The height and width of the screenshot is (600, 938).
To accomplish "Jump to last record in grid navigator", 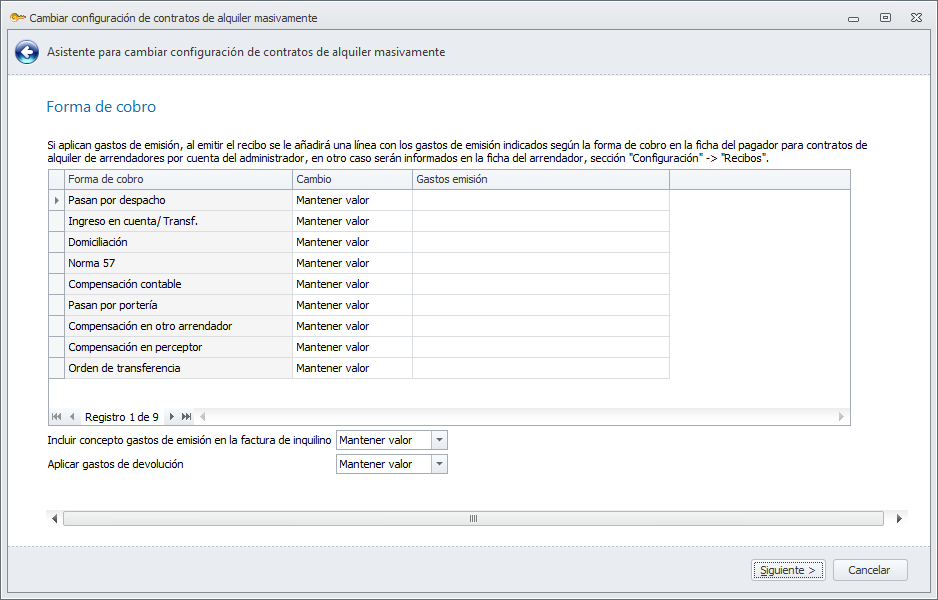I will [187, 417].
